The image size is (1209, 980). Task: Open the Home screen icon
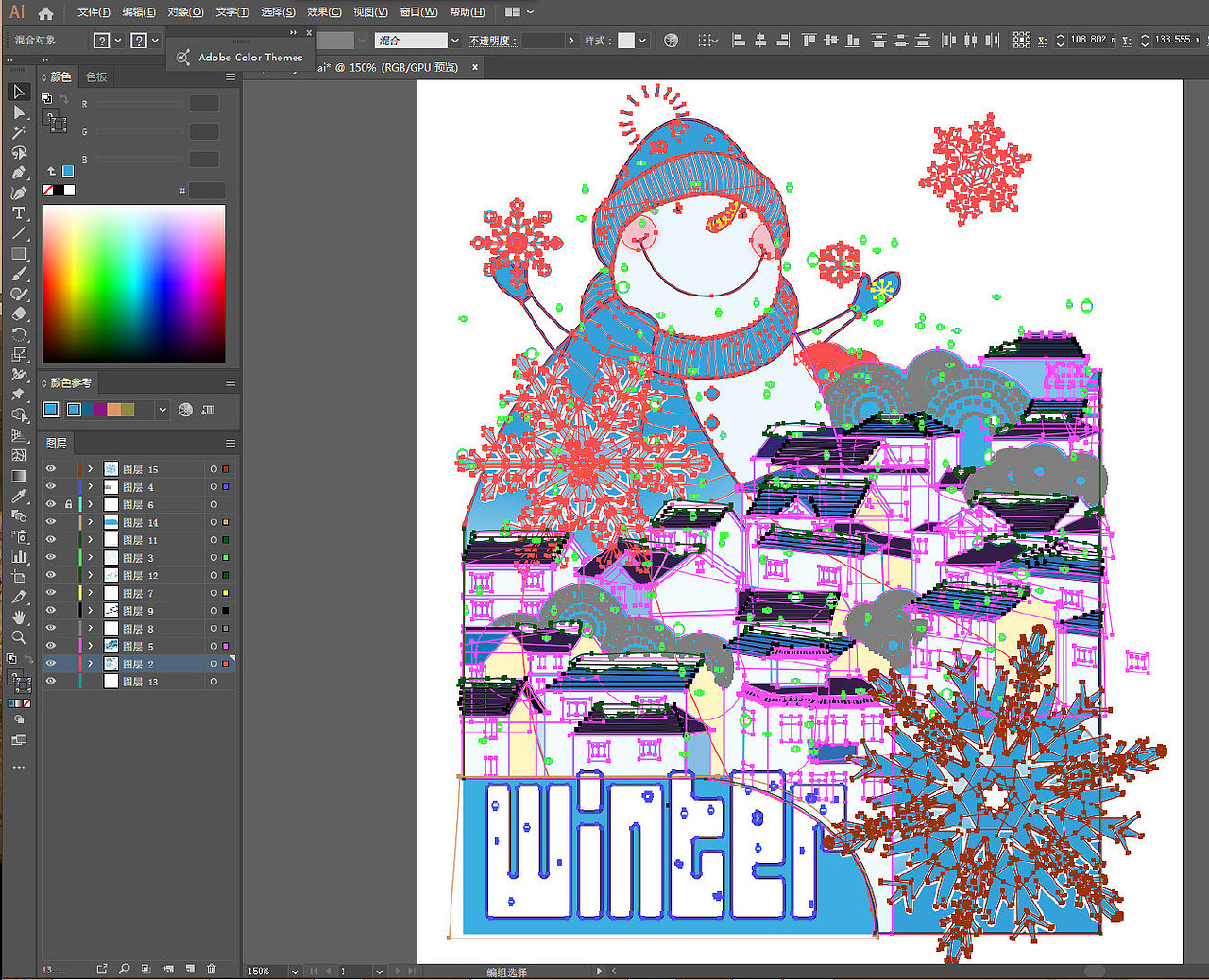tap(45, 13)
